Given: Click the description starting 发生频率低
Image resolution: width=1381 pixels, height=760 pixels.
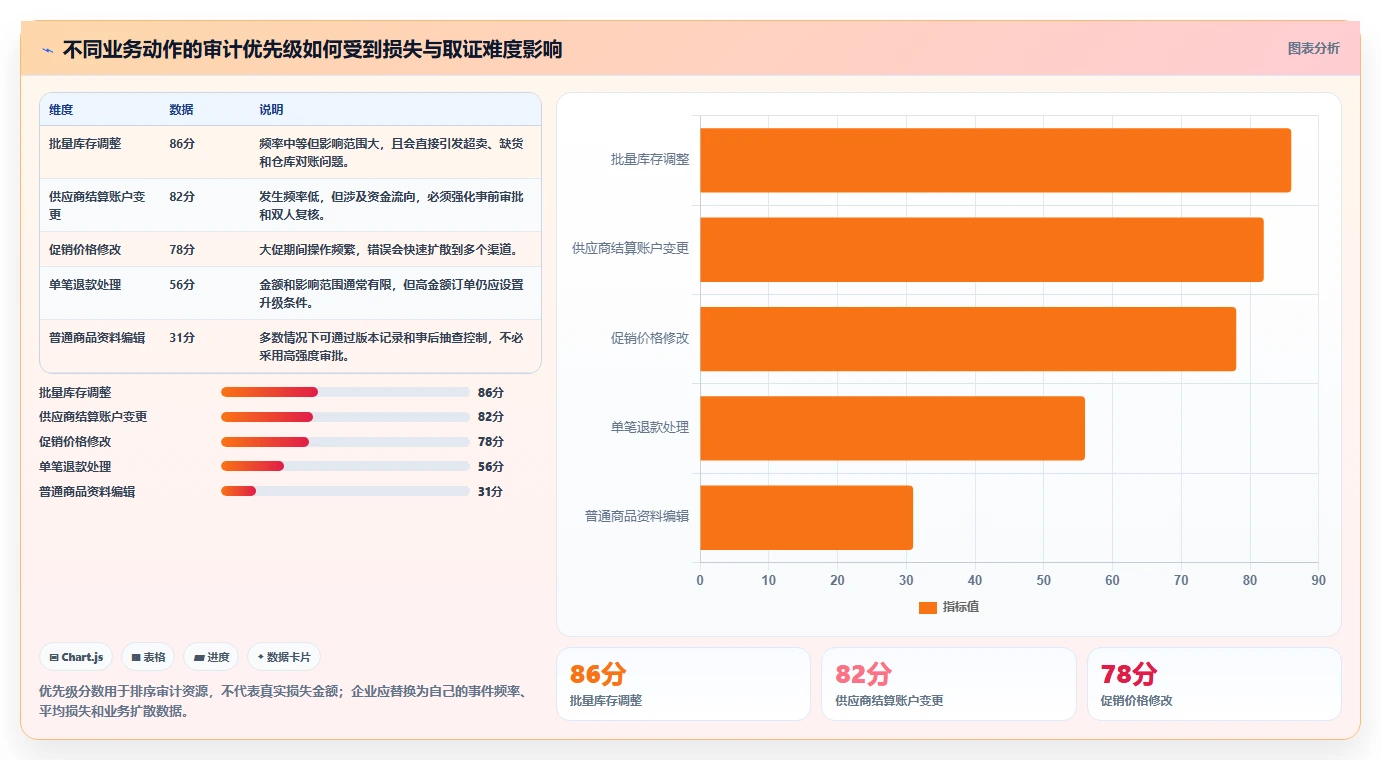Looking at the screenshot, I should tap(391, 205).
